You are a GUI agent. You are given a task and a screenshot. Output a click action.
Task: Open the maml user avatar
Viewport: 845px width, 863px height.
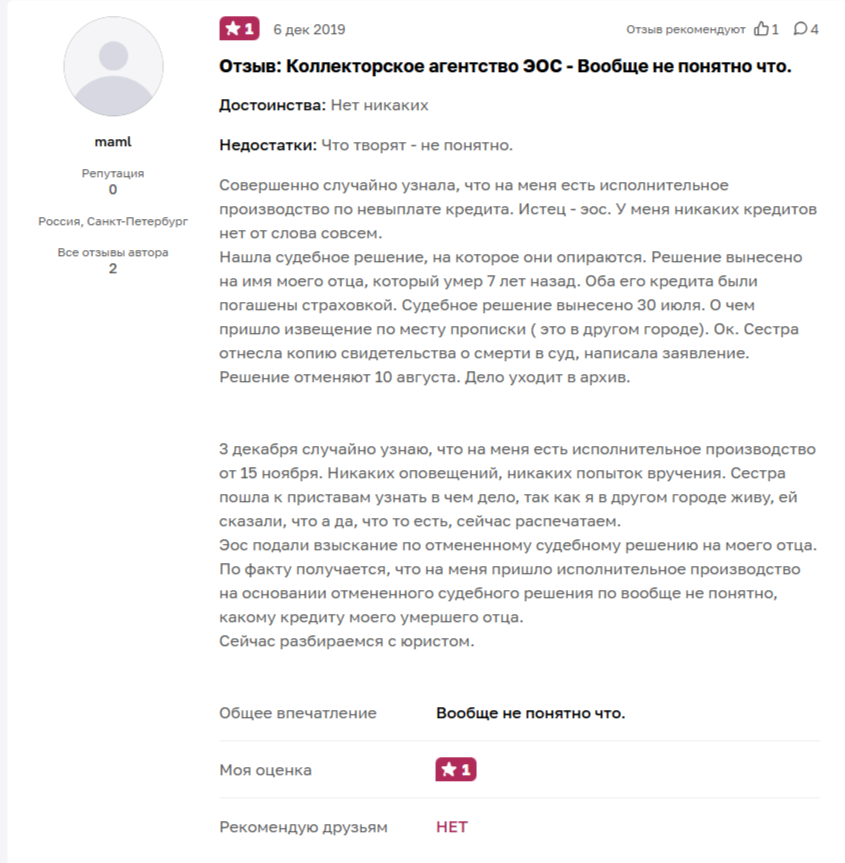coord(113,67)
